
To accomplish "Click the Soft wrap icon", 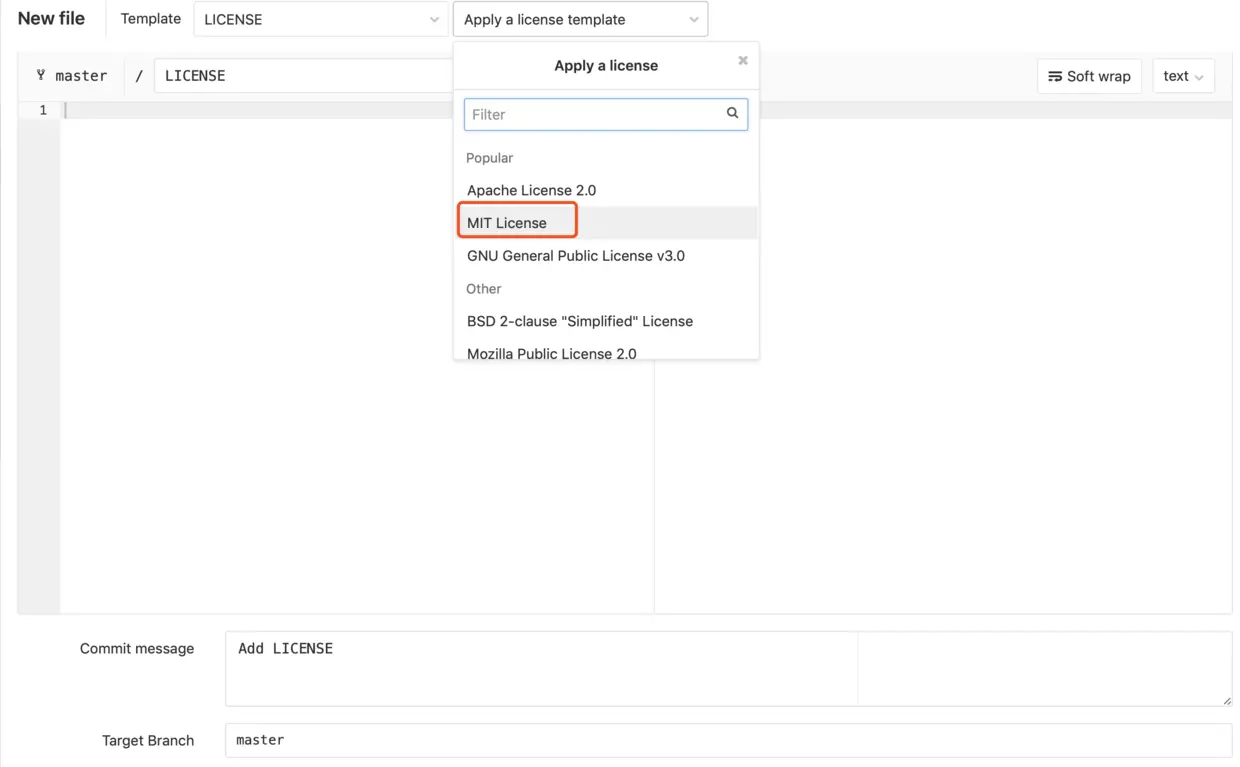I will 1055,76.
